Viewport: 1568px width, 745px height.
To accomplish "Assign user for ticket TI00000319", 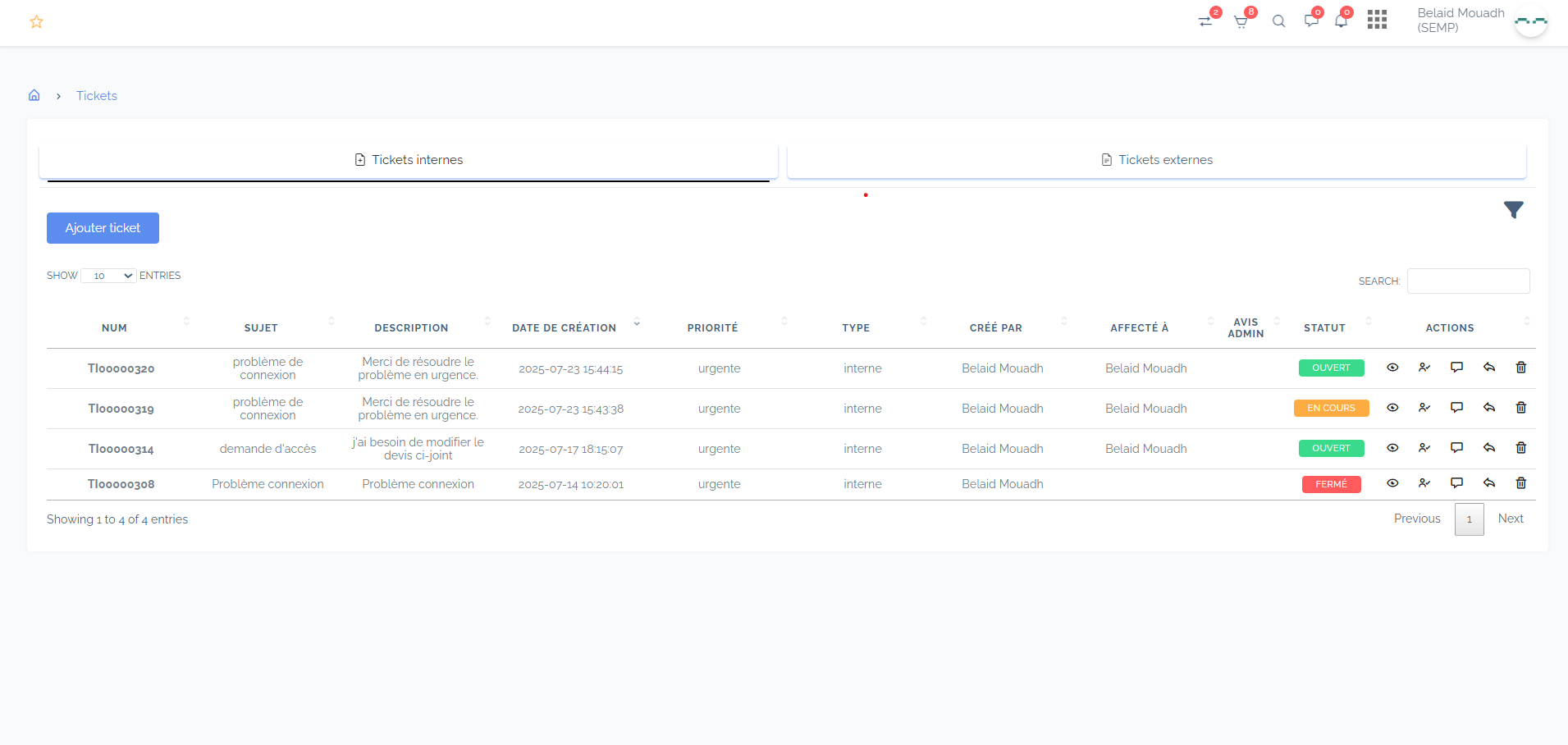I will [1424, 408].
